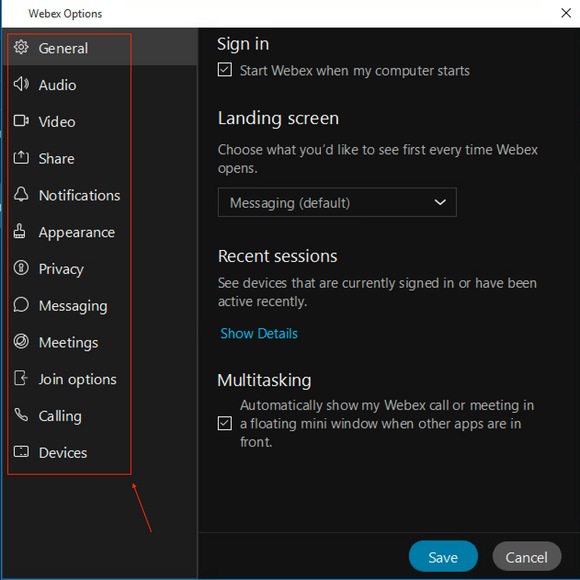Viewport: 580px width, 580px height.
Task: Uncheck Start Webex when my computer starts
Action: click(225, 70)
